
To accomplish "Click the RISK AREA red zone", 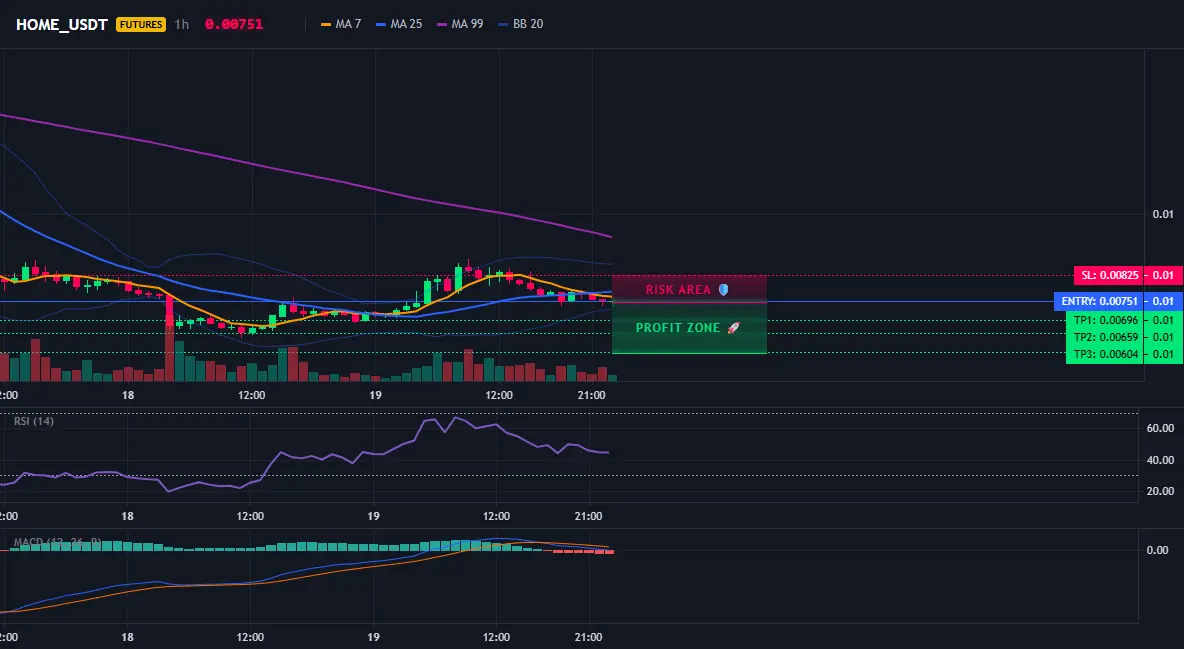I will tap(689, 289).
